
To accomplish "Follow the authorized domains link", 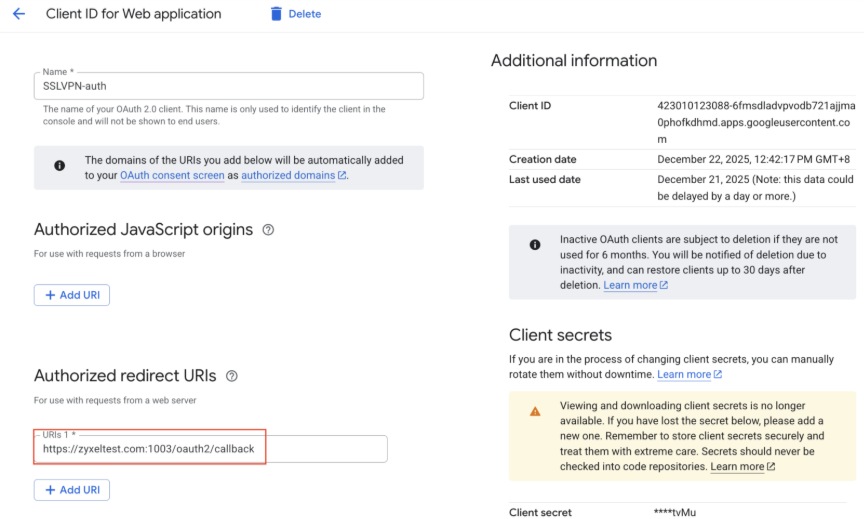I will pyautogui.click(x=288, y=175).
